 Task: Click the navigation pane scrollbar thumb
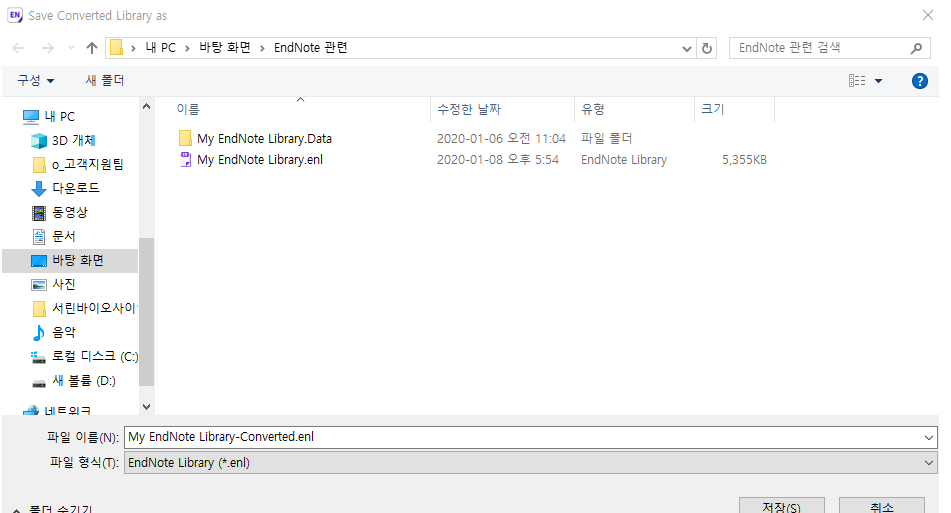(146, 312)
